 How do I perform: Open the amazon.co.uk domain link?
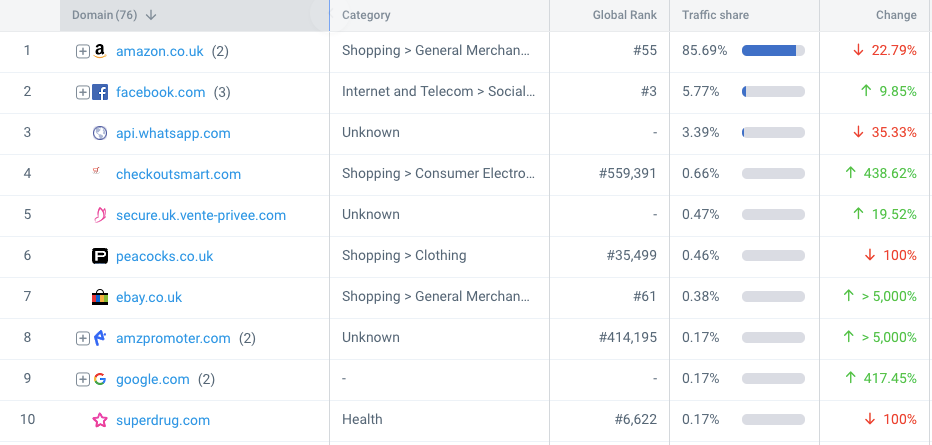pyautogui.click(x=160, y=51)
